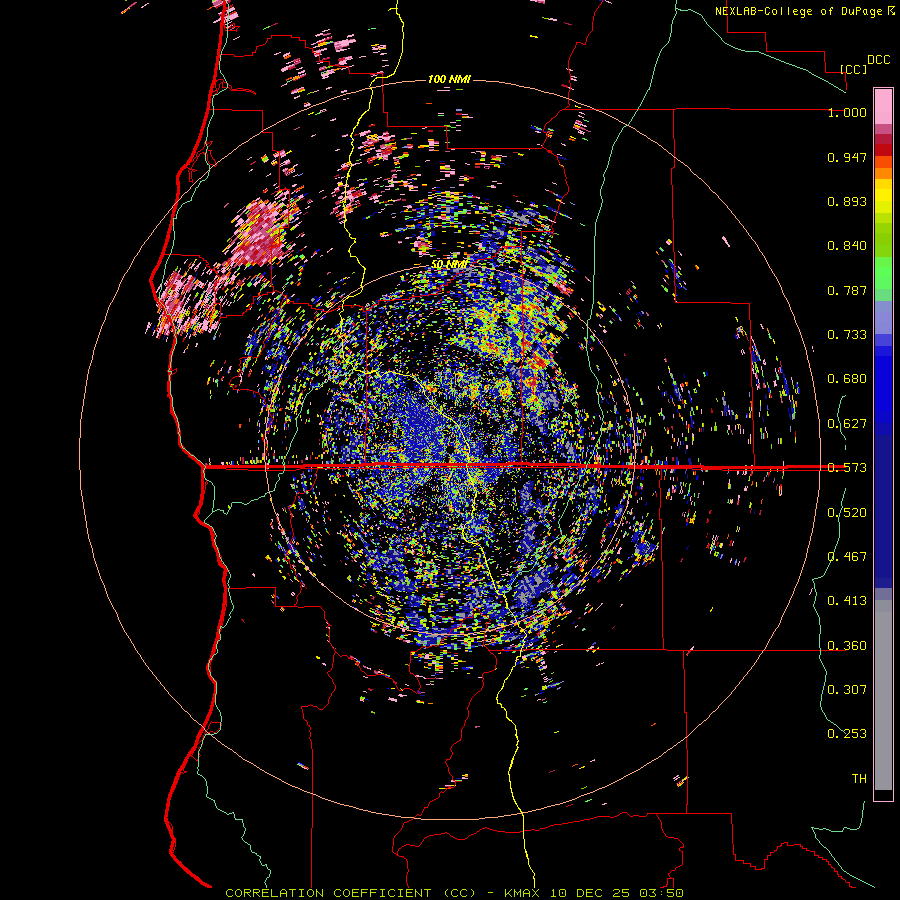Click the 0.307 scale label
The height and width of the screenshot is (900, 900).
point(847,689)
